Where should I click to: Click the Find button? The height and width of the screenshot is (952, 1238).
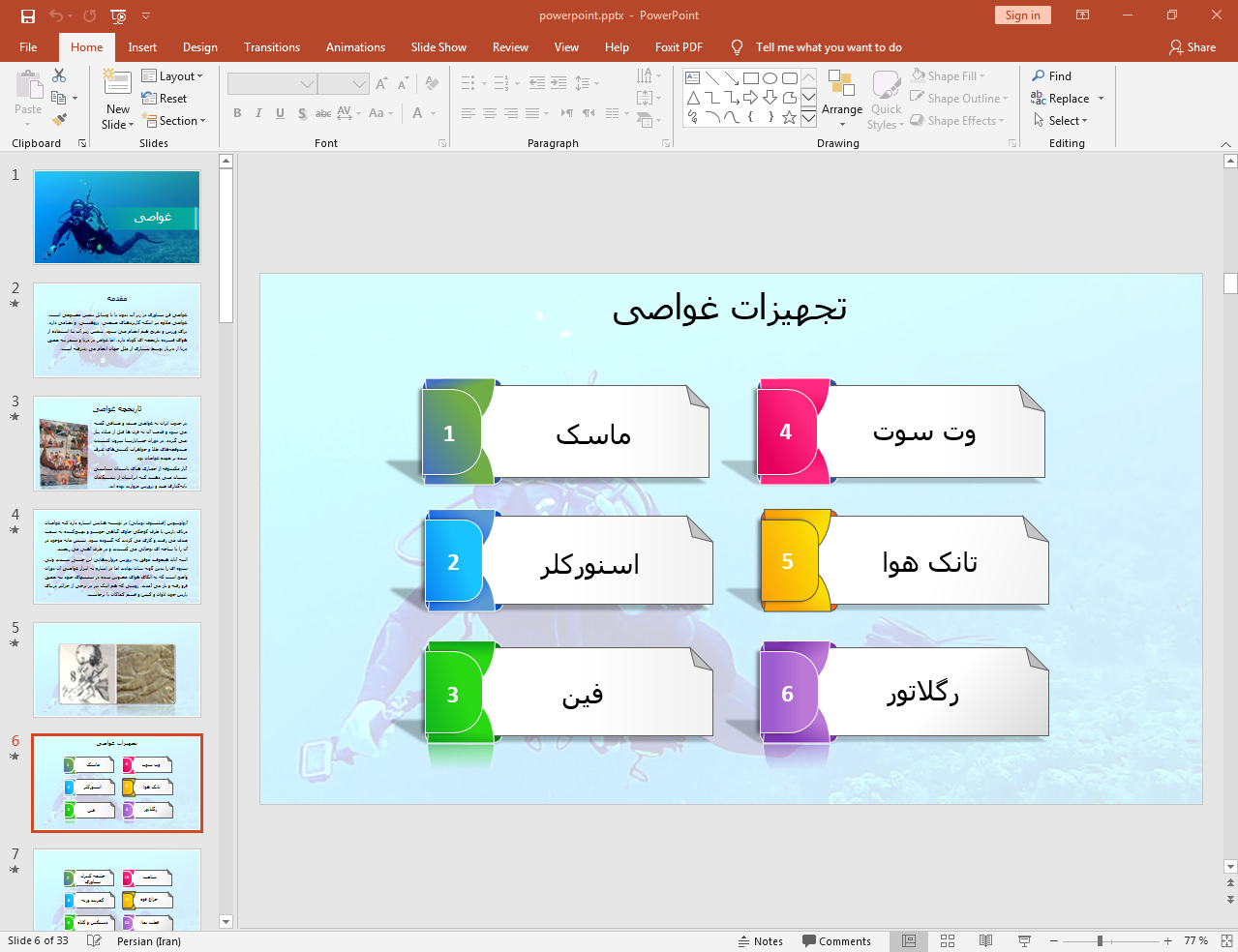point(1052,76)
